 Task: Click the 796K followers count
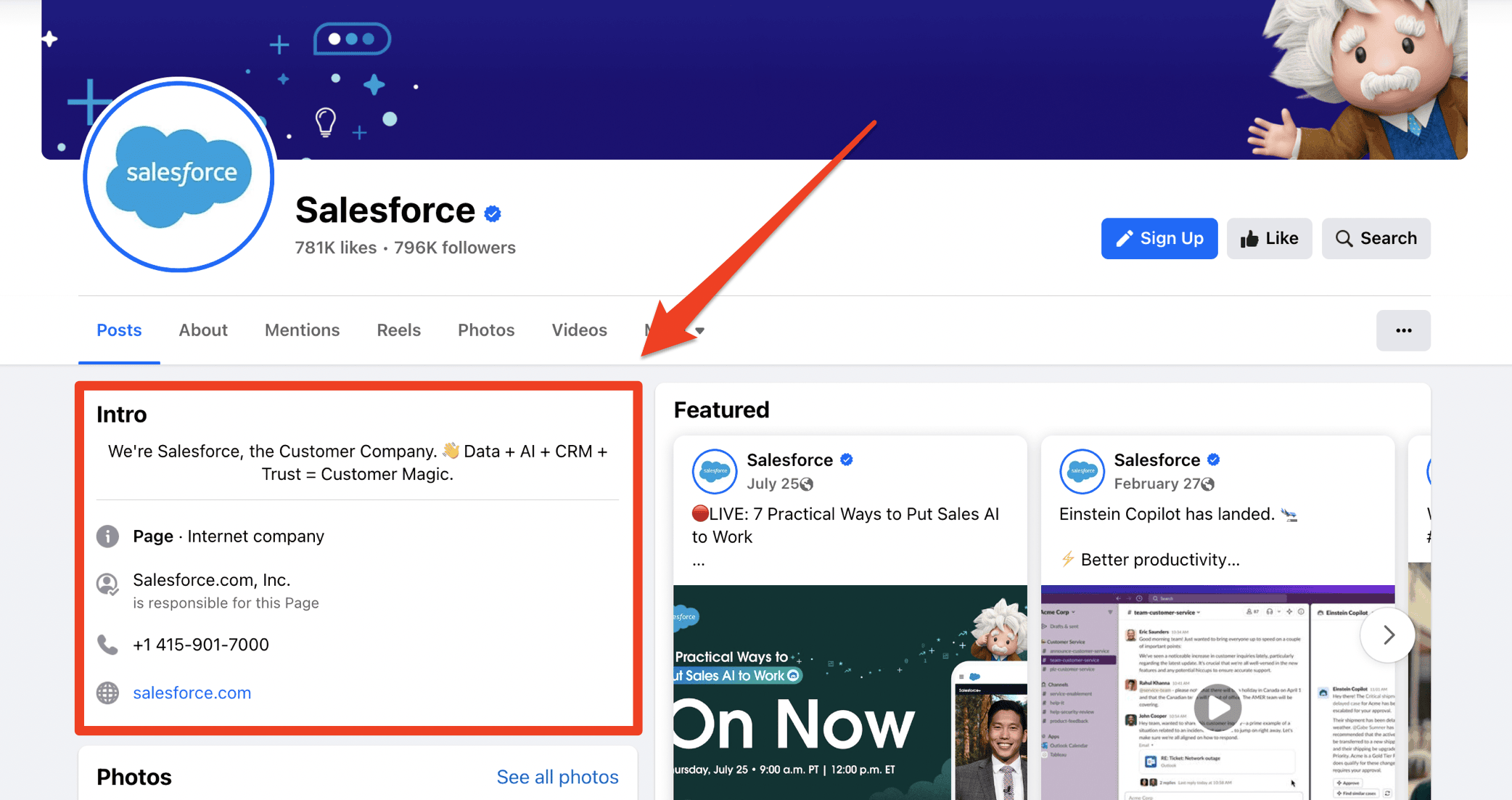(455, 248)
